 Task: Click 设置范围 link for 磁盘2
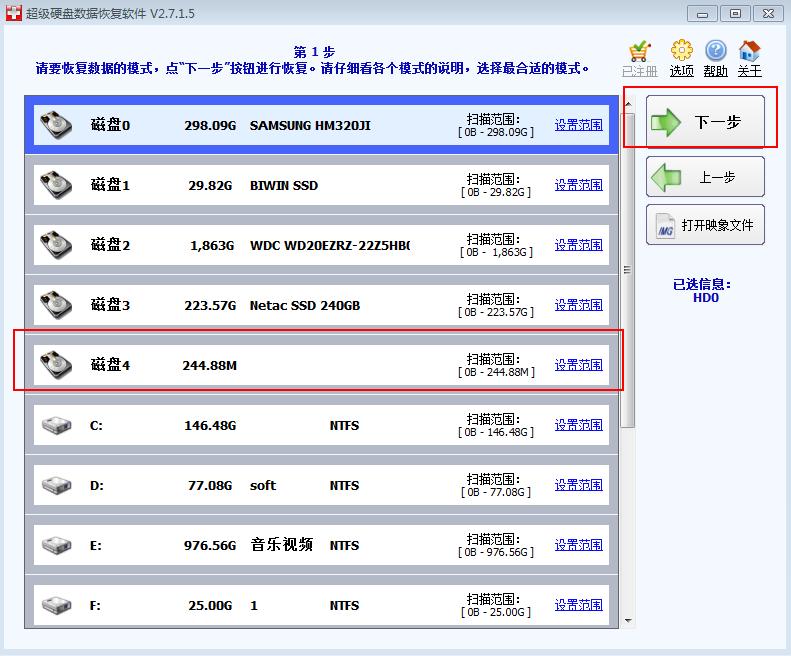(x=579, y=245)
